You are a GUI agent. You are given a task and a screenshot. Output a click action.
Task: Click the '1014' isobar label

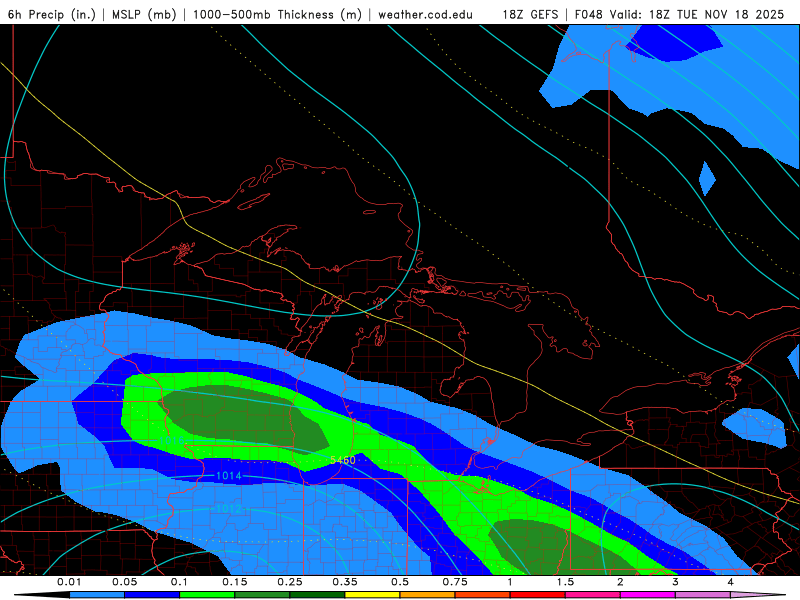tap(229, 476)
